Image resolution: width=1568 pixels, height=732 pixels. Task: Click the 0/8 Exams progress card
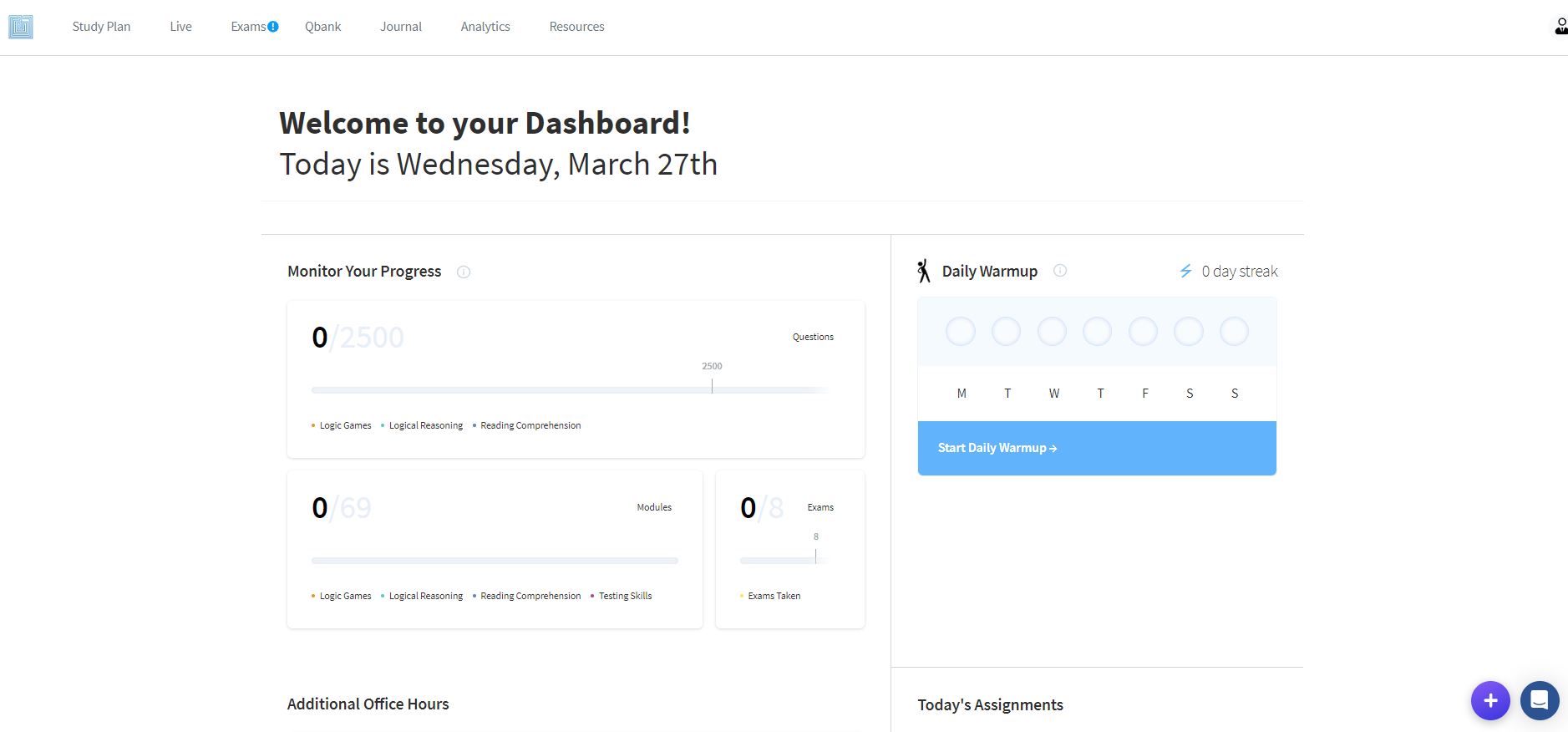(789, 549)
